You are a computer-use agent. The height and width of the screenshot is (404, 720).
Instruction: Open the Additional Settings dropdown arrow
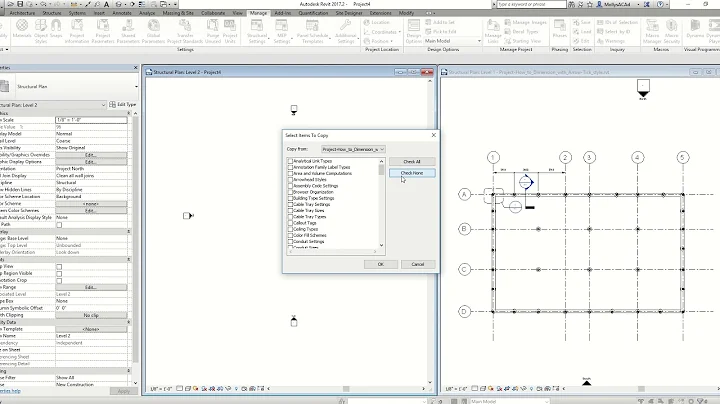(x=358, y=39)
